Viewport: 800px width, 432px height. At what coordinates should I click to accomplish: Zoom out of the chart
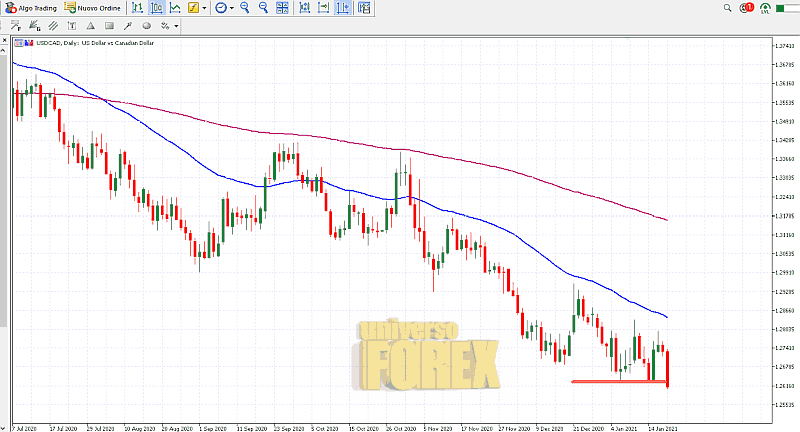click(264, 7)
